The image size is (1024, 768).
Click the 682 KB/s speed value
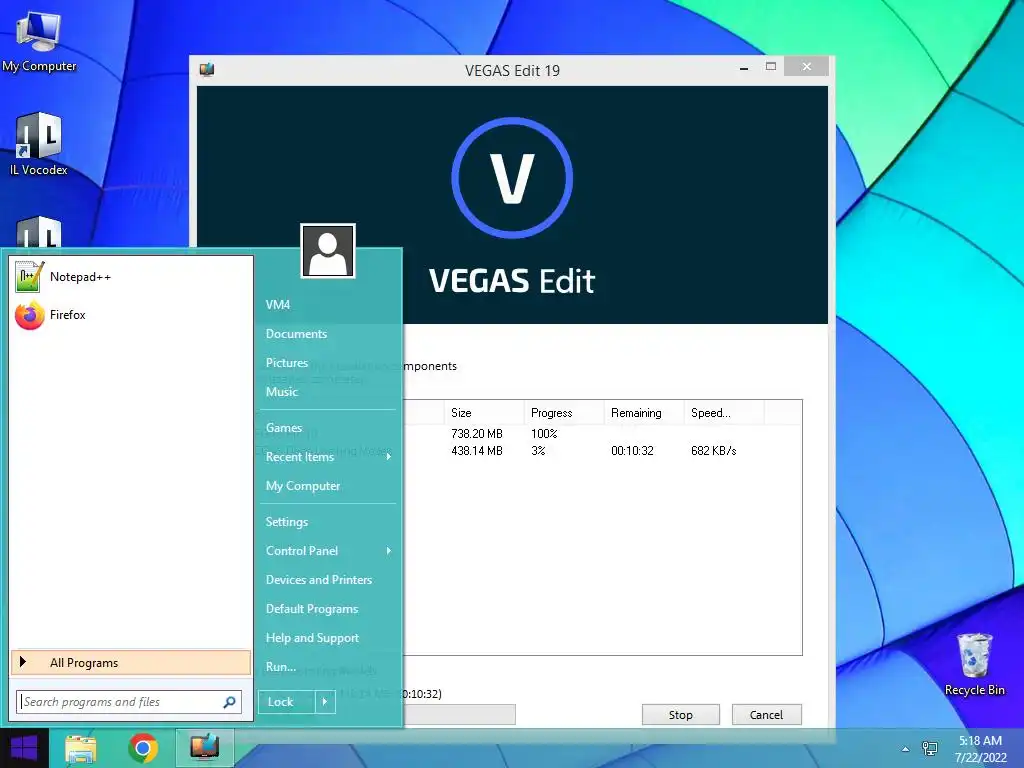pyautogui.click(x=714, y=451)
